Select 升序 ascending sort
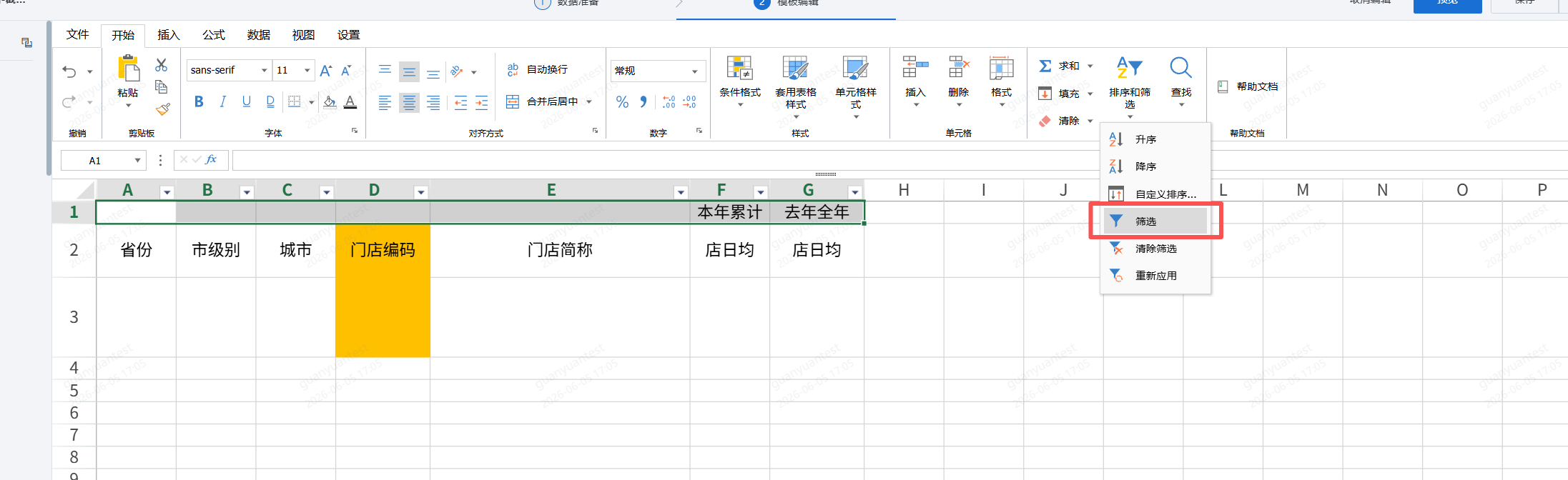Image resolution: width=1568 pixels, height=480 pixels. 1155,139
